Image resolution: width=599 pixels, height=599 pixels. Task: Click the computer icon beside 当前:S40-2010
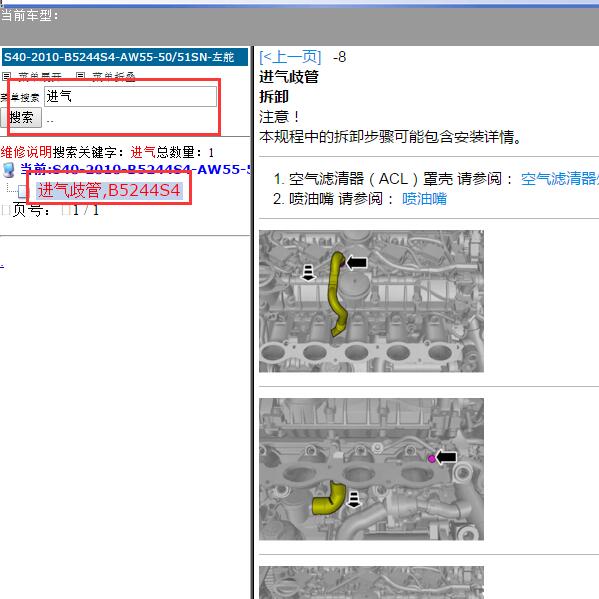coord(8,170)
